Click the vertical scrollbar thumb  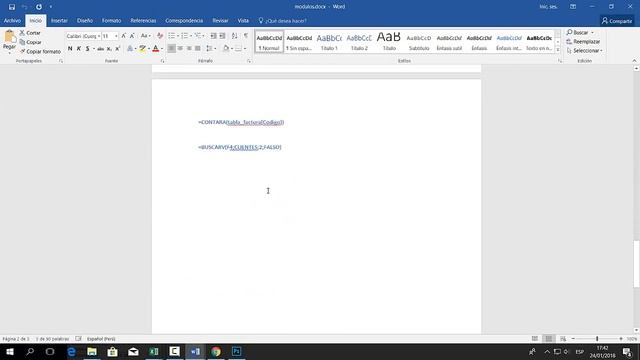(636, 264)
